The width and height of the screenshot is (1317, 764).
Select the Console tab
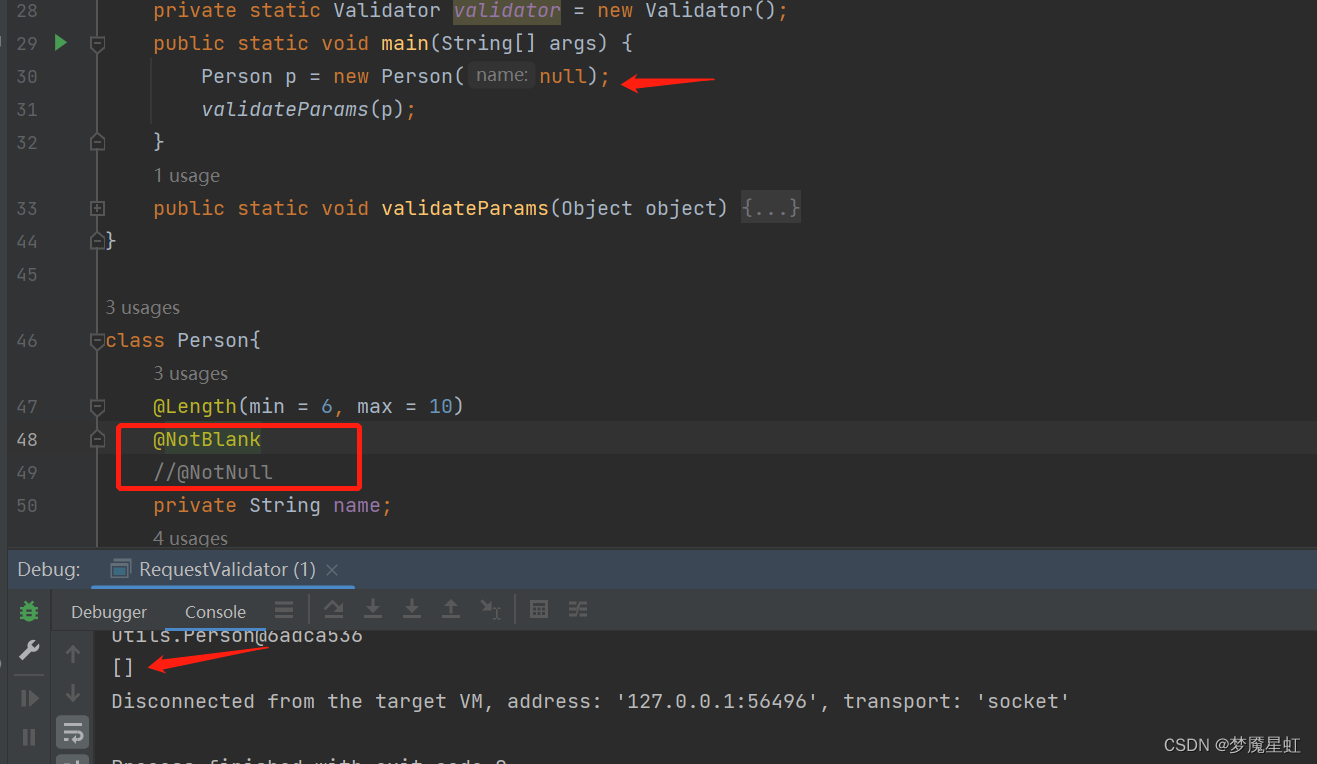click(x=215, y=612)
